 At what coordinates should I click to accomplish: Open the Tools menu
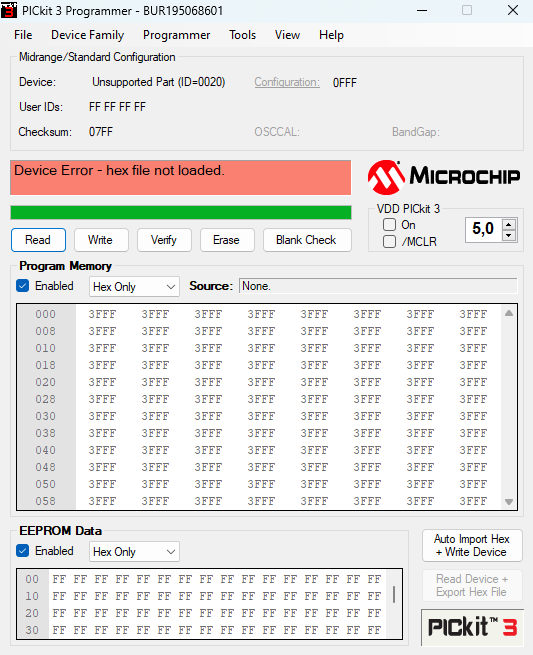(x=242, y=35)
